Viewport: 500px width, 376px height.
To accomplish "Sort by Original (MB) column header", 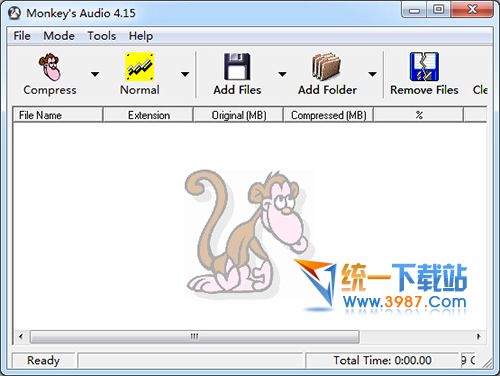I will 239,115.
